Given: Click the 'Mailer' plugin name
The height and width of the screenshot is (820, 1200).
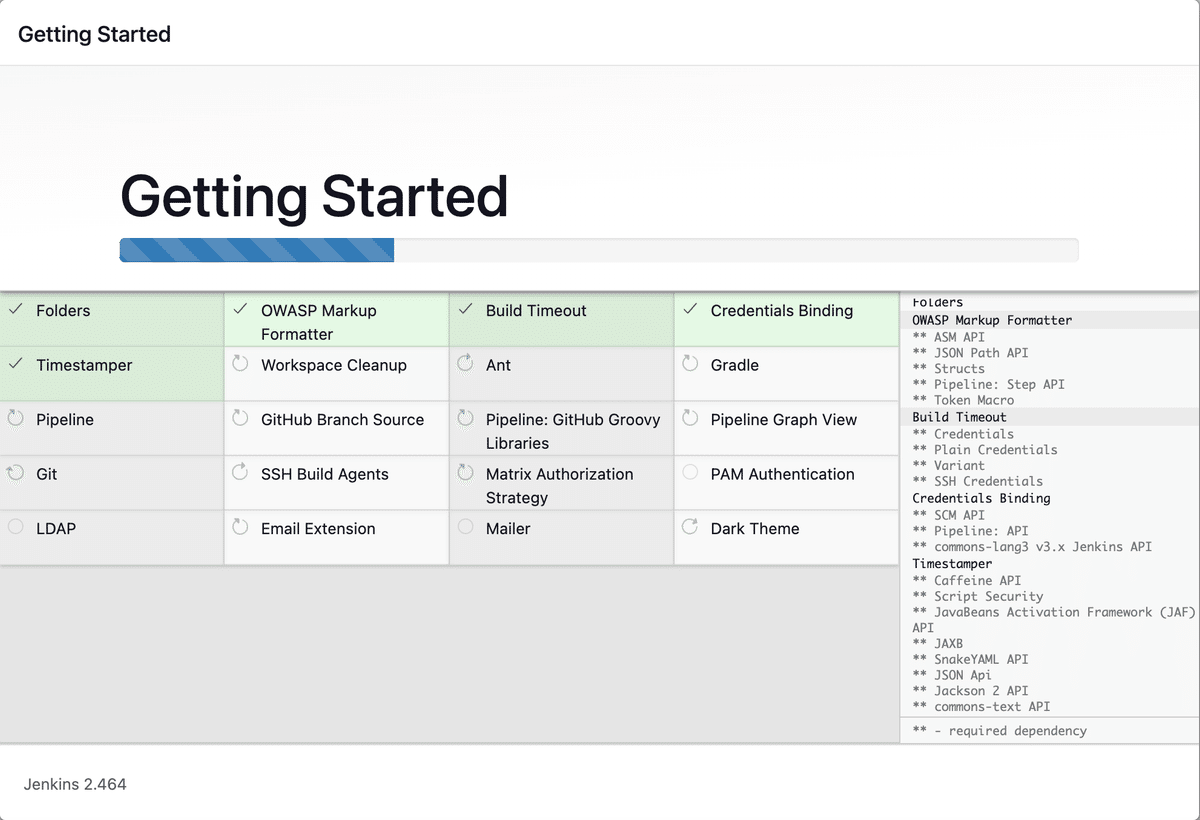Looking at the screenshot, I should pos(508,529).
